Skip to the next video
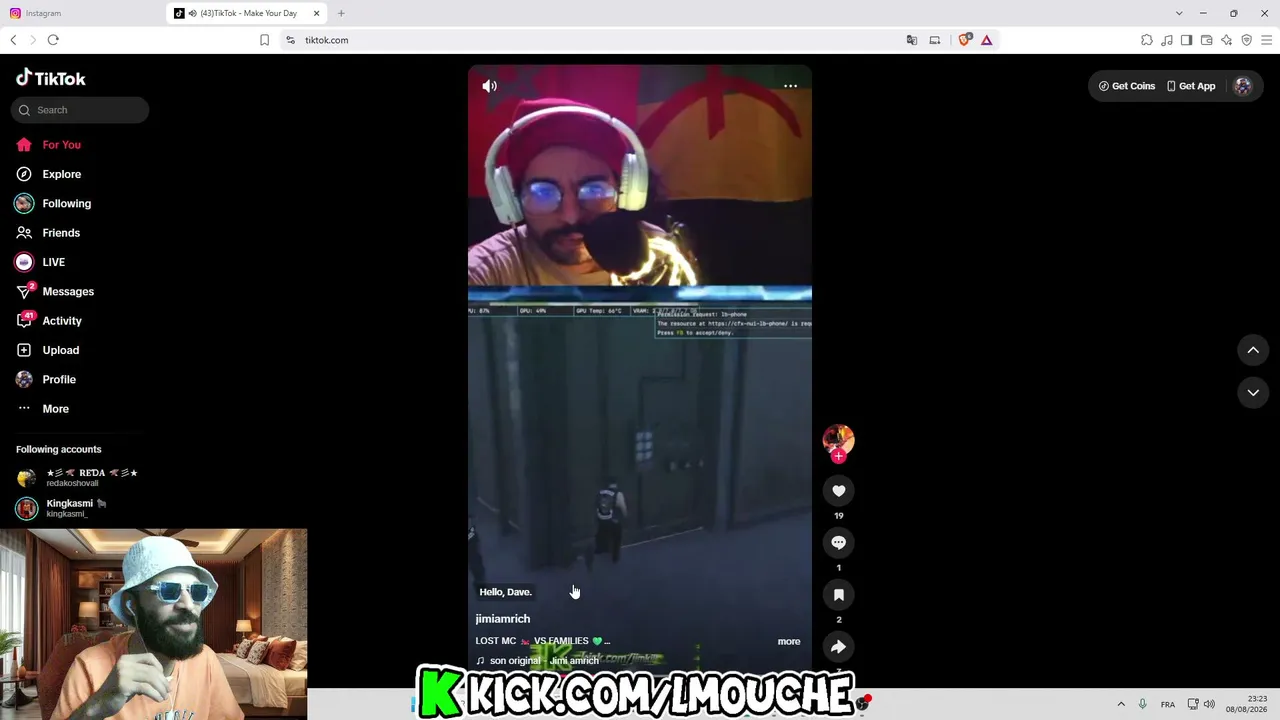1280x720 pixels. (x=1253, y=393)
